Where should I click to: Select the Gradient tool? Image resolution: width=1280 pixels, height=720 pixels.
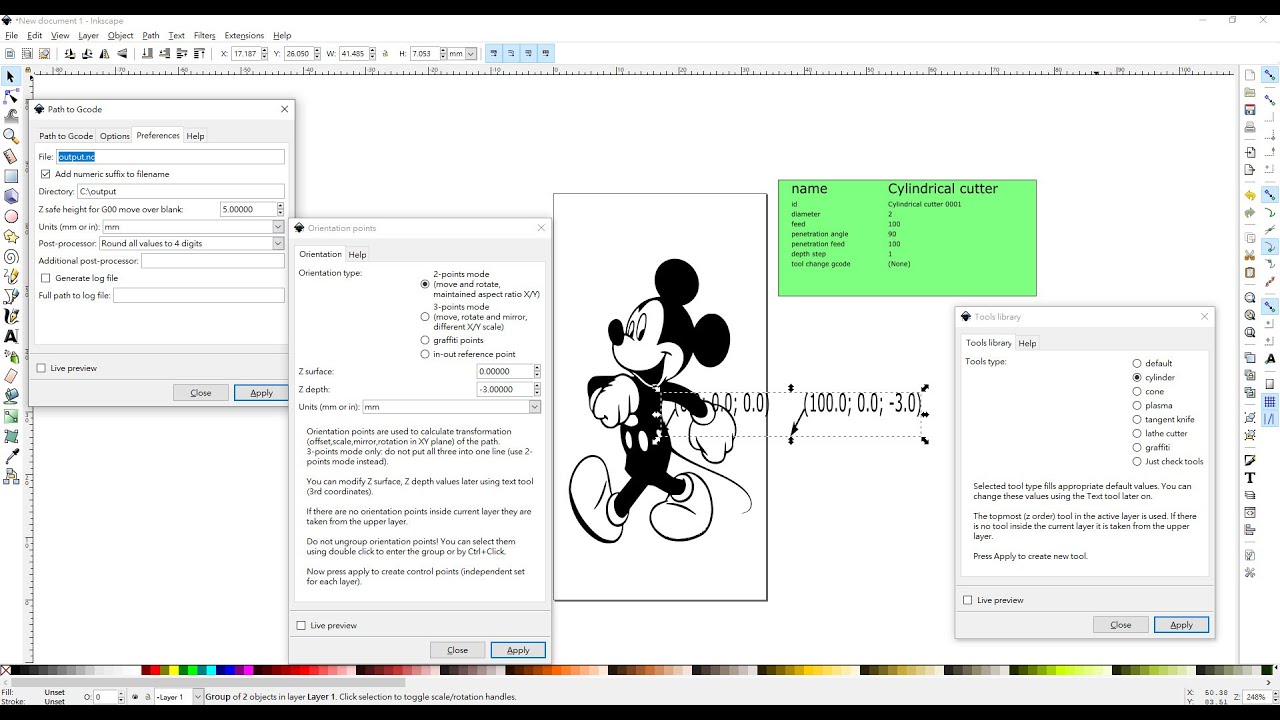(11, 416)
